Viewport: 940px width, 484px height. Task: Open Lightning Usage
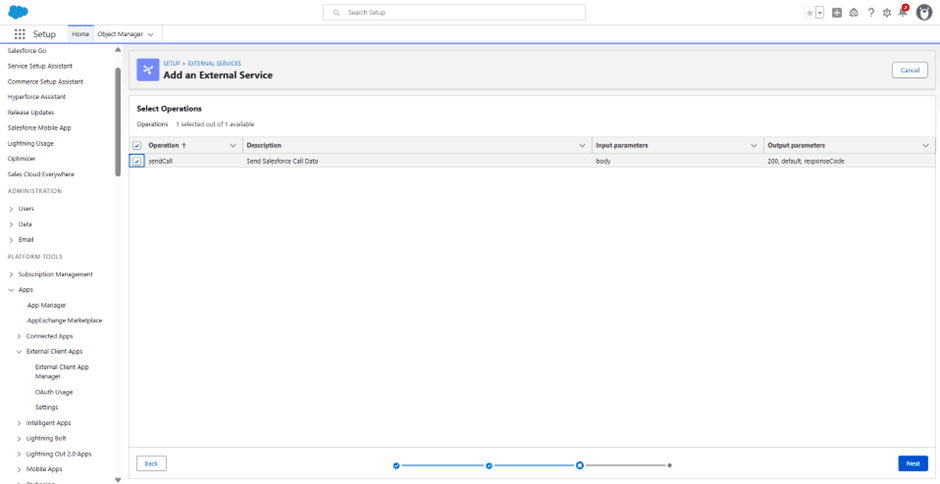[x=31, y=143]
